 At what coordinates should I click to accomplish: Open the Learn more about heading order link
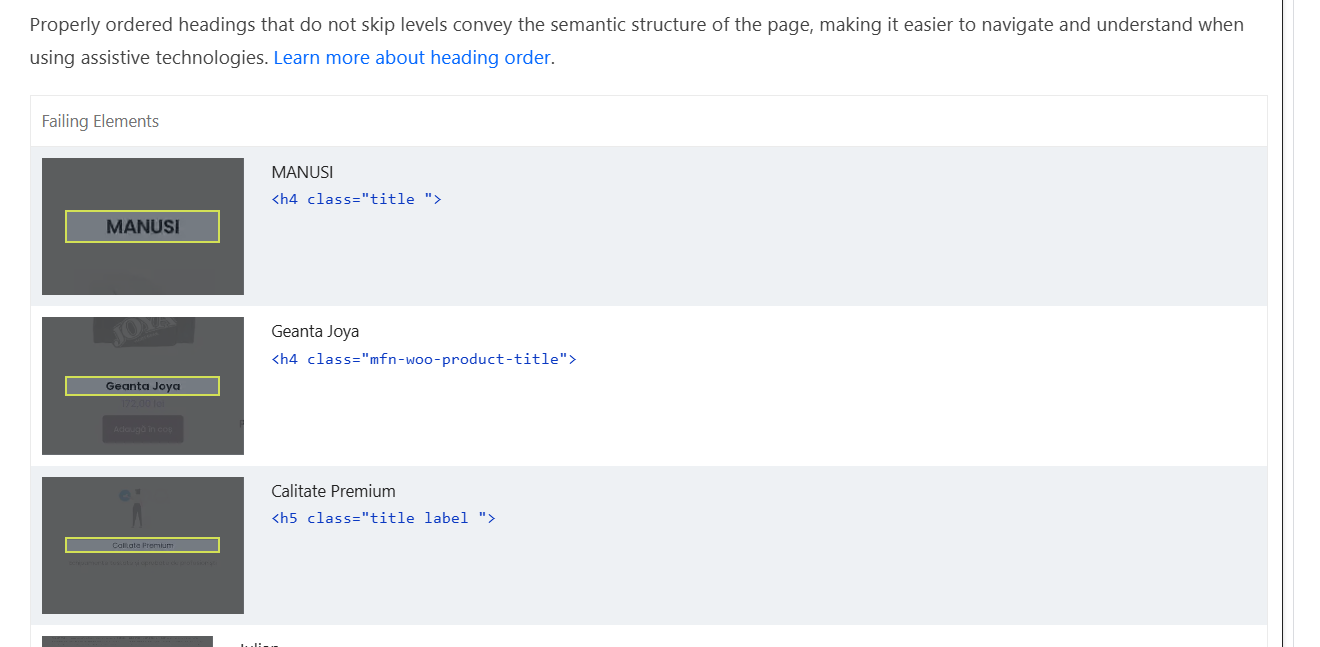[412, 57]
